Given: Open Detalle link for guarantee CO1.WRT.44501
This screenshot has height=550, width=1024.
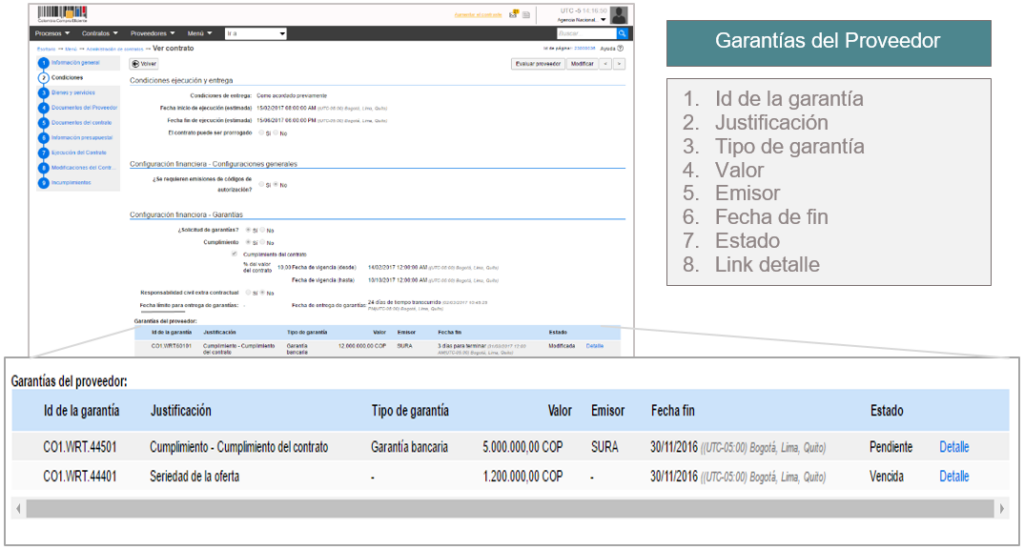Looking at the screenshot, I should coord(953,447).
